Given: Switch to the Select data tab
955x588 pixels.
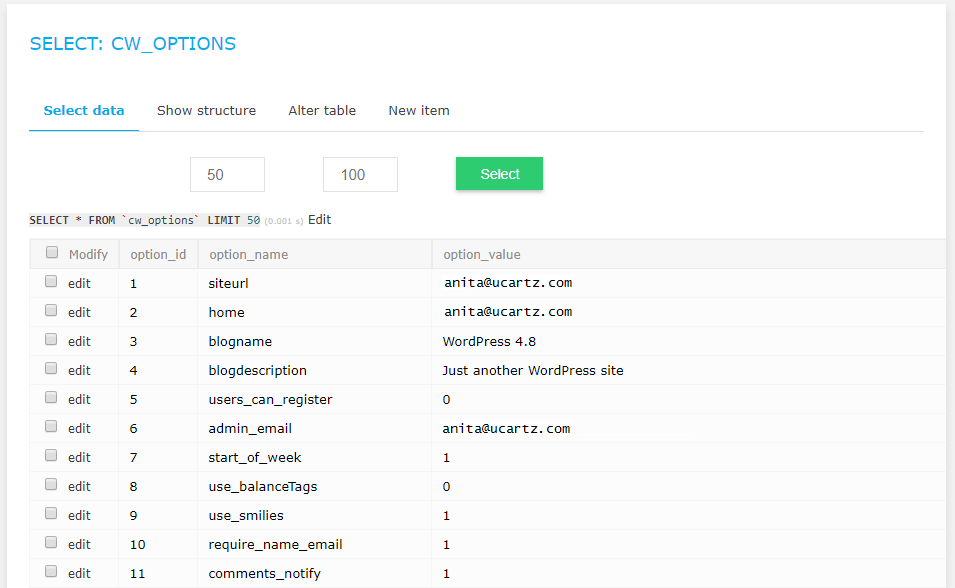Looking at the screenshot, I should click(x=84, y=111).
